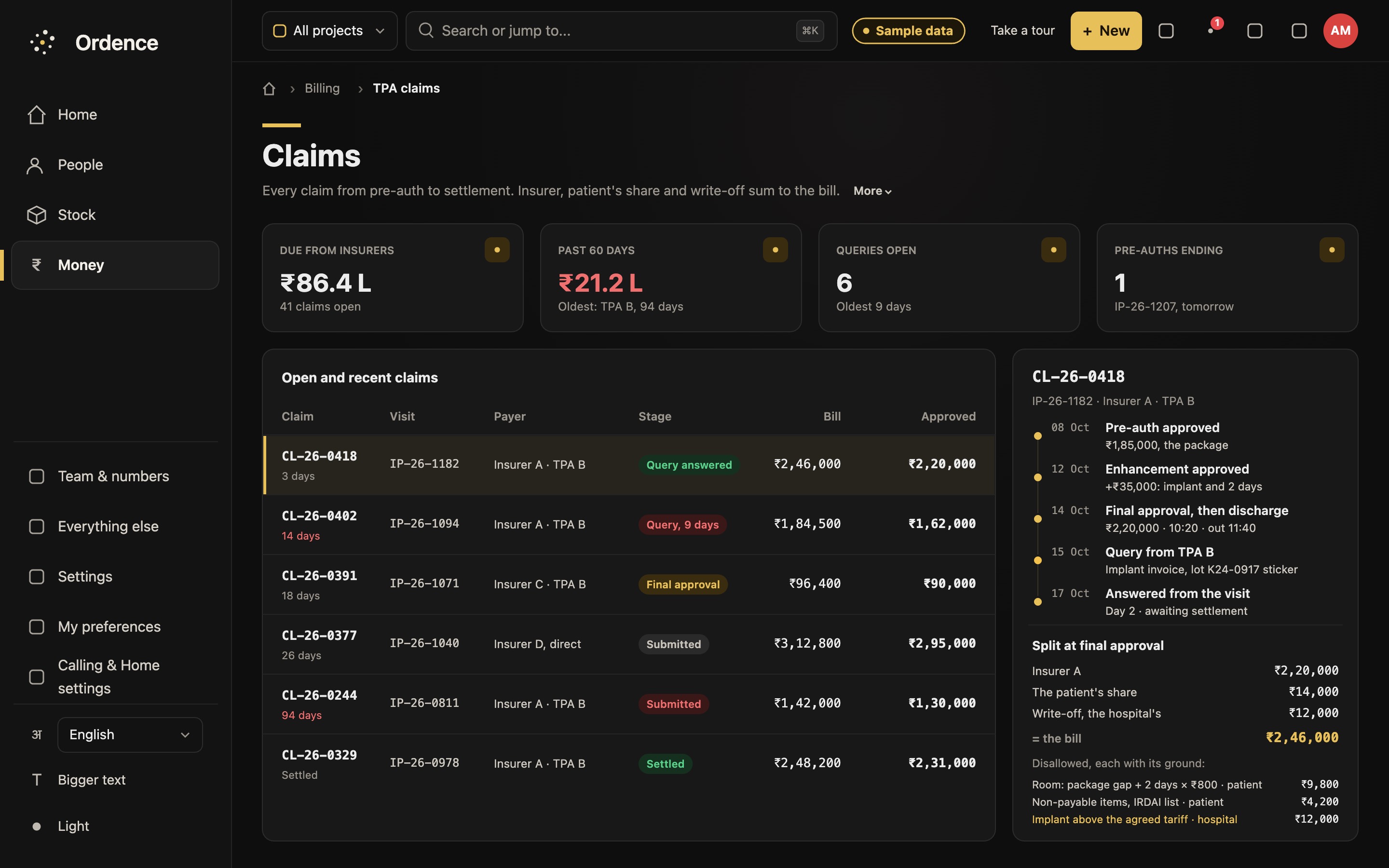The height and width of the screenshot is (868, 1389).
Task: Click the Ordence logo icon
Action: [x=42, y=42]
